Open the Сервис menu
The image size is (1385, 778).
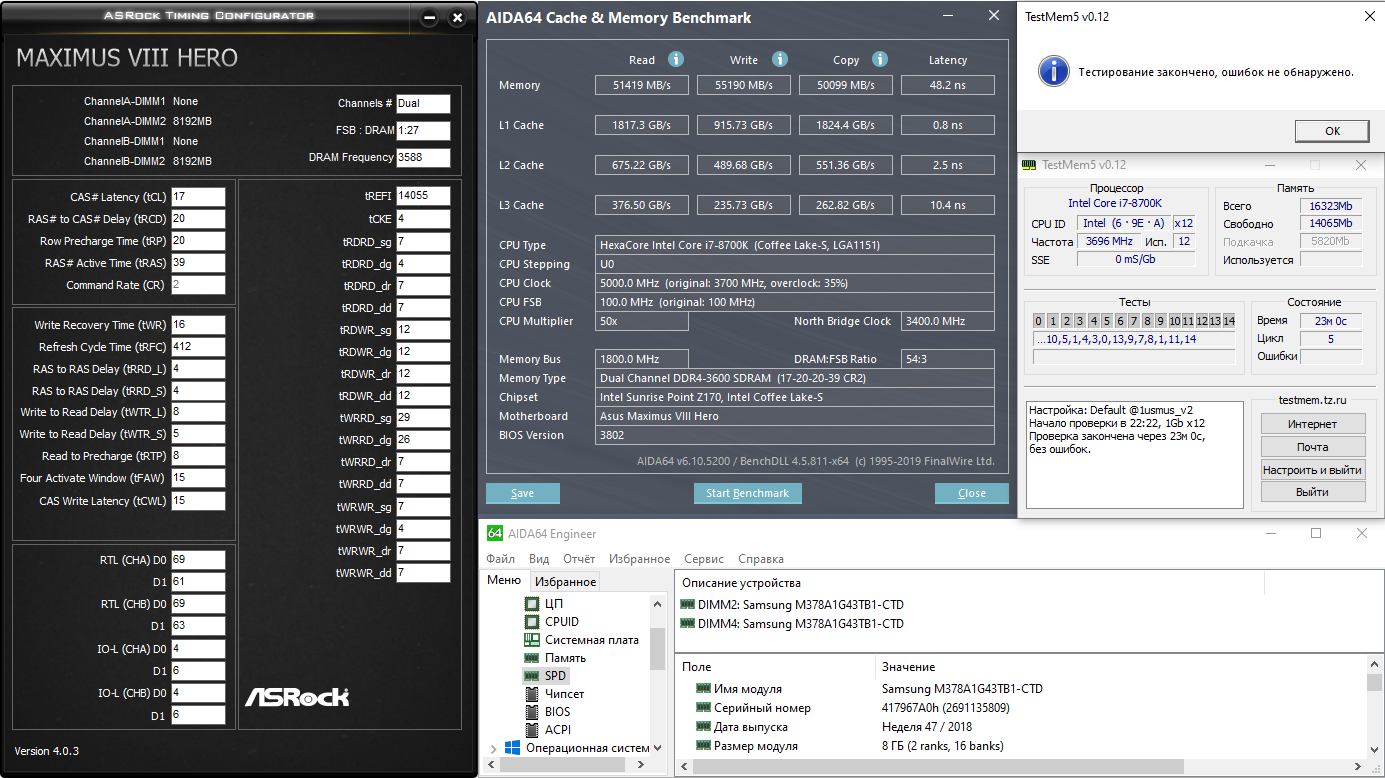pyautogui.click(x=705, y=559)
